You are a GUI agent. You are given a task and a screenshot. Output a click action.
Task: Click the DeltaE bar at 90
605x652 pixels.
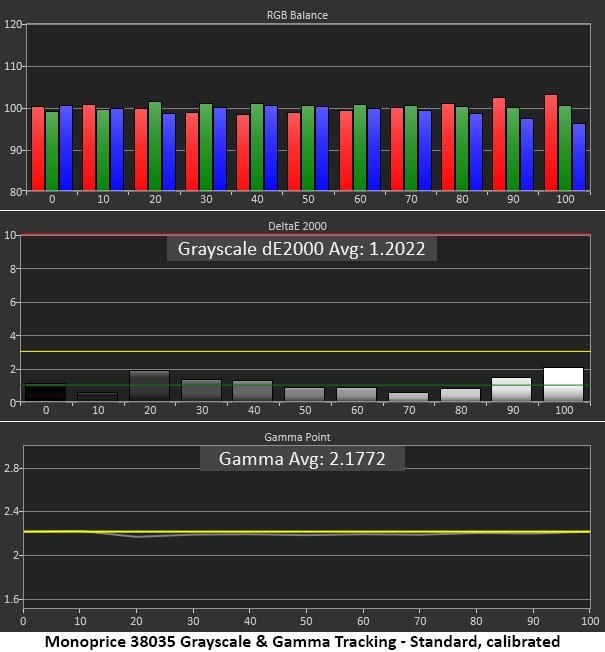(511, 390)
